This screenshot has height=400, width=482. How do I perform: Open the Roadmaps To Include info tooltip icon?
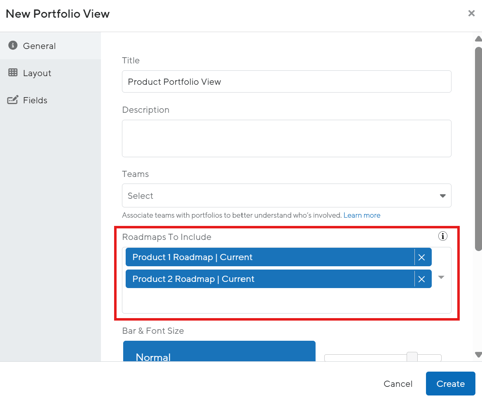click(x=443, y=236)
